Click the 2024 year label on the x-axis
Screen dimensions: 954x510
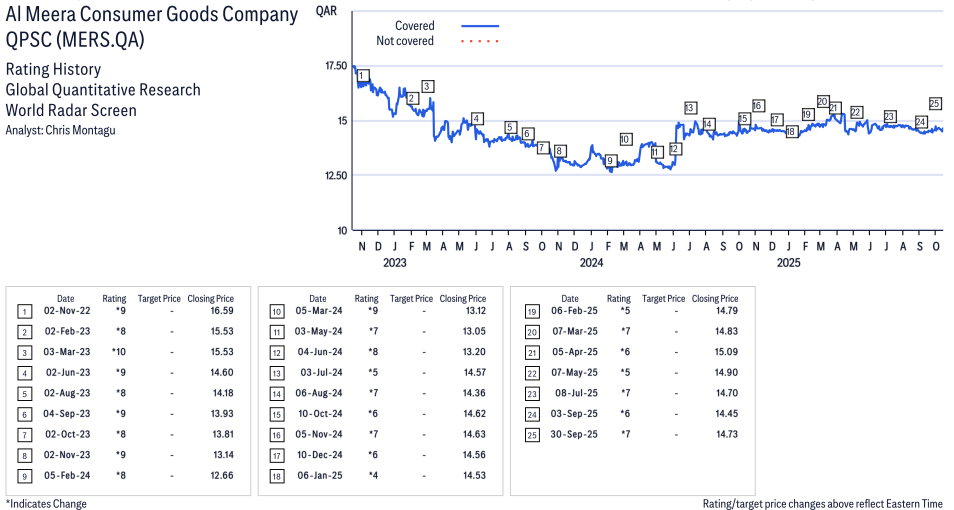(x=591, y=263)
